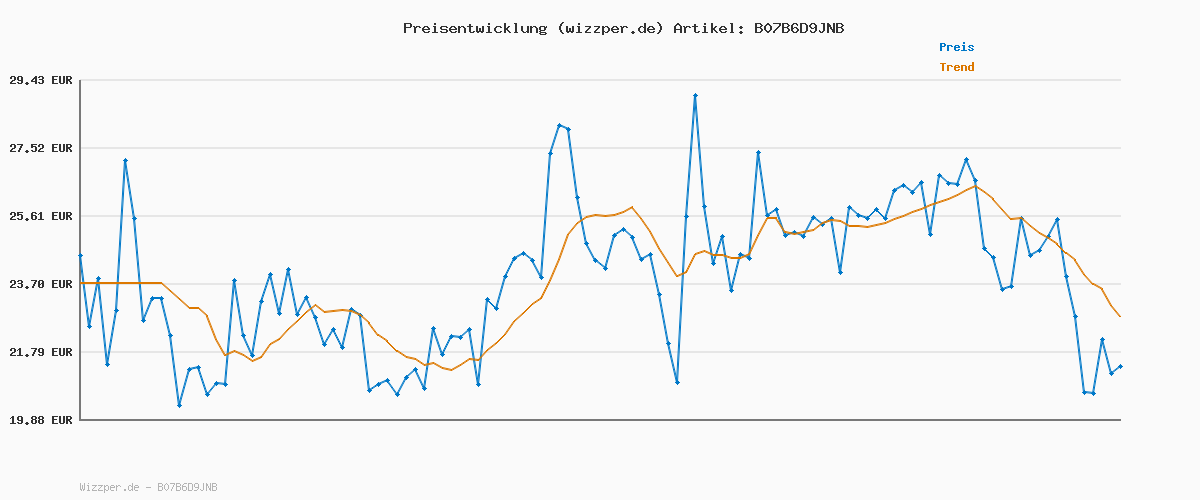Select the first blue data point on left

pyautogui.click(x=80, y=256)
